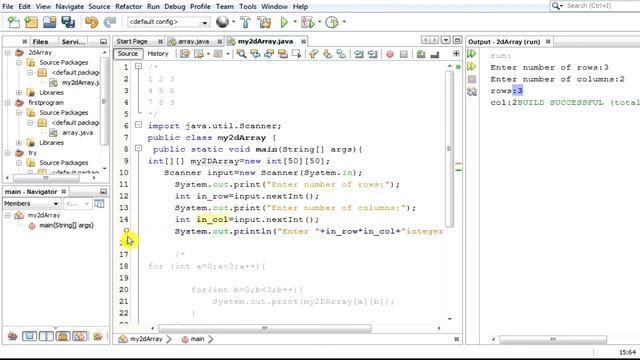The image size is (640, 360).
Task: Click the Uncomment icon in editor toolbar
Action: pos(435,54)
